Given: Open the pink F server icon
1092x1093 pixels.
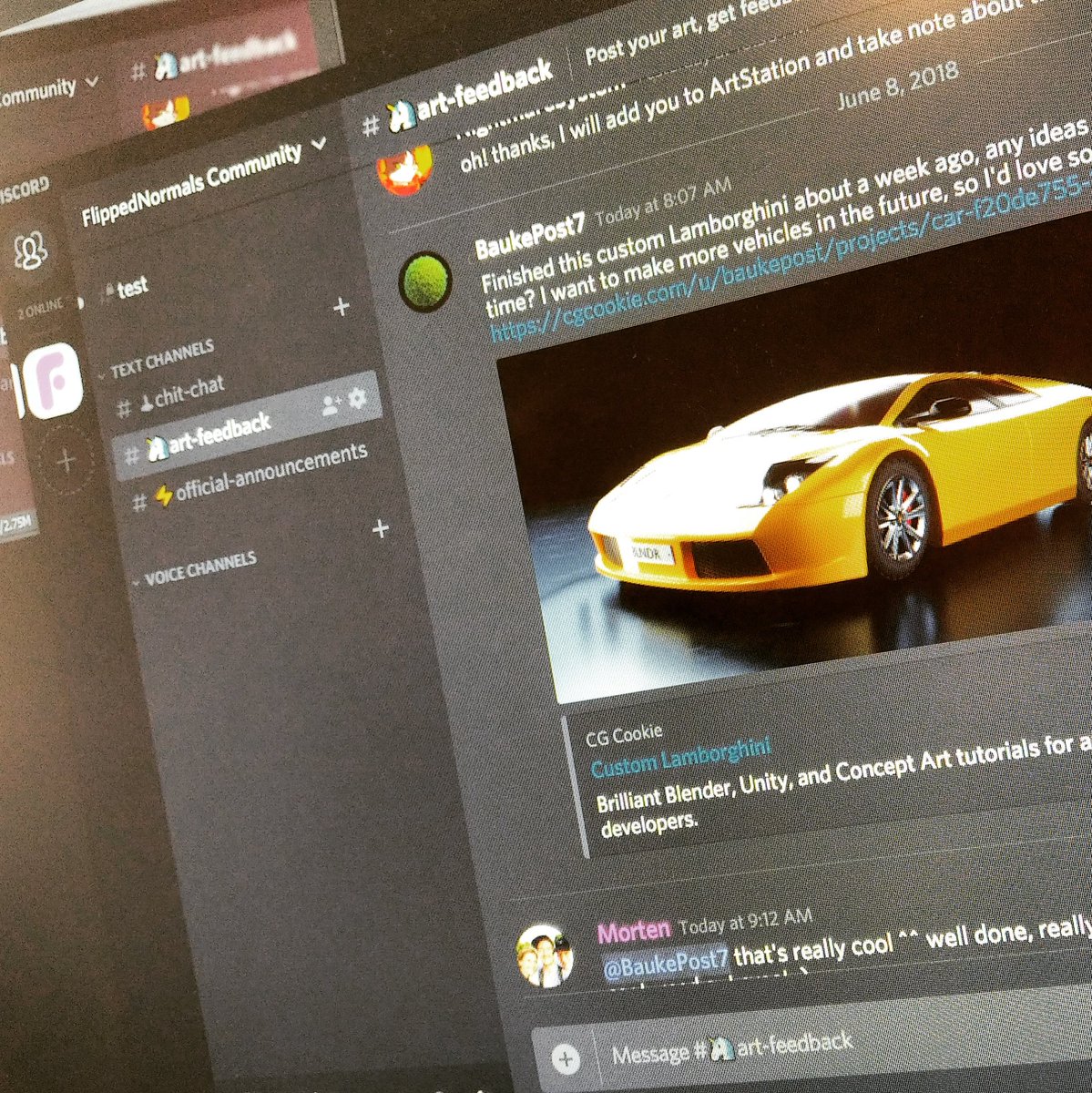Looking at the screenshot, I should (54, 381).
